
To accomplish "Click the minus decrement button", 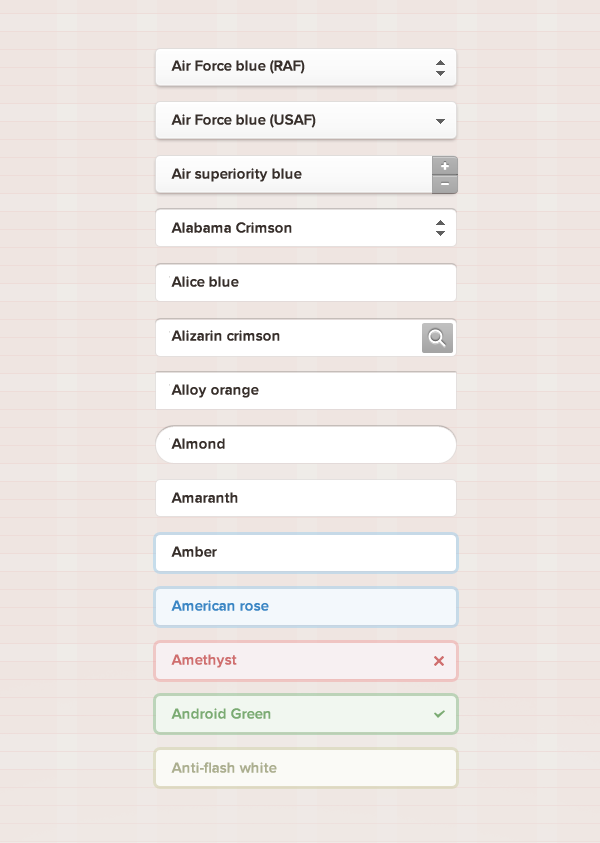I will [x=445, y=184].
